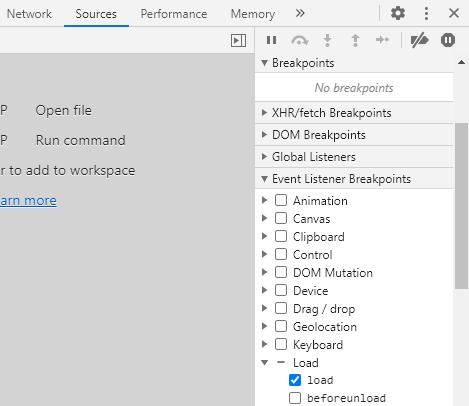Check the Control checkbox
Image resolution: width=469 pixels, height=406 pixels.
tap(281, 254)
